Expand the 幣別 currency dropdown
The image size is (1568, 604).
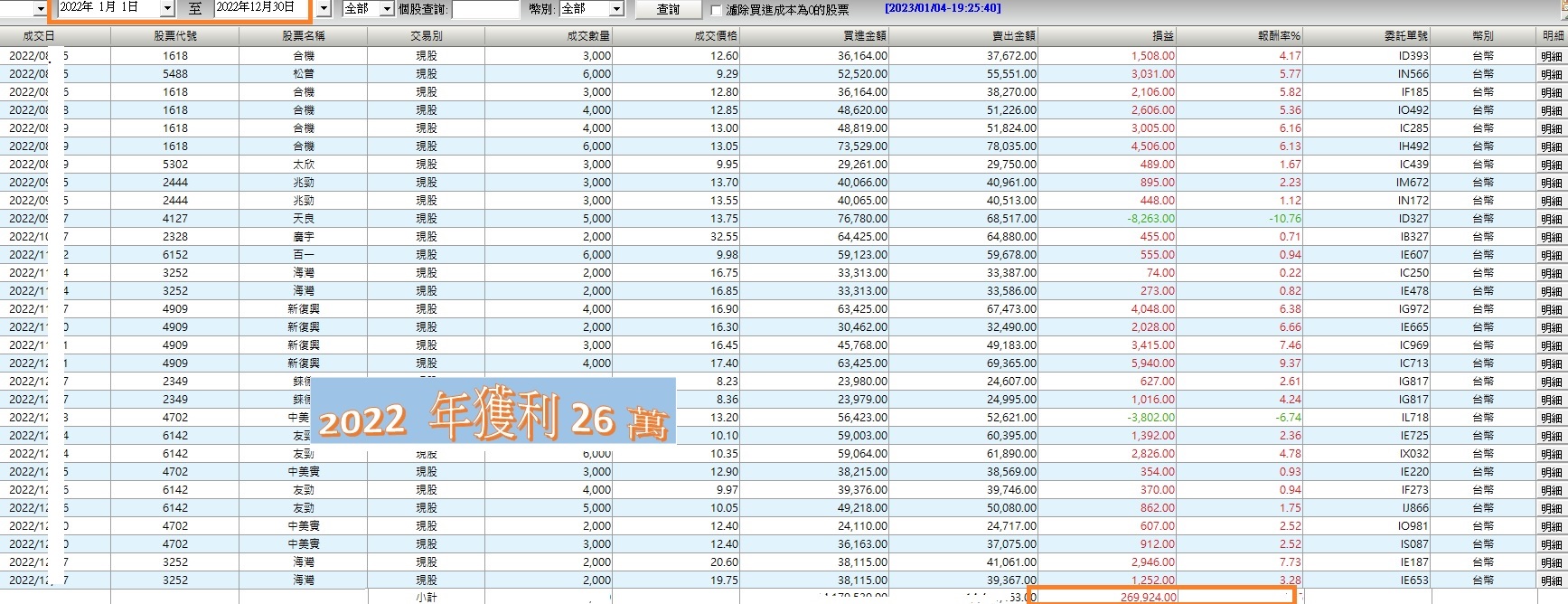point(616,9)
